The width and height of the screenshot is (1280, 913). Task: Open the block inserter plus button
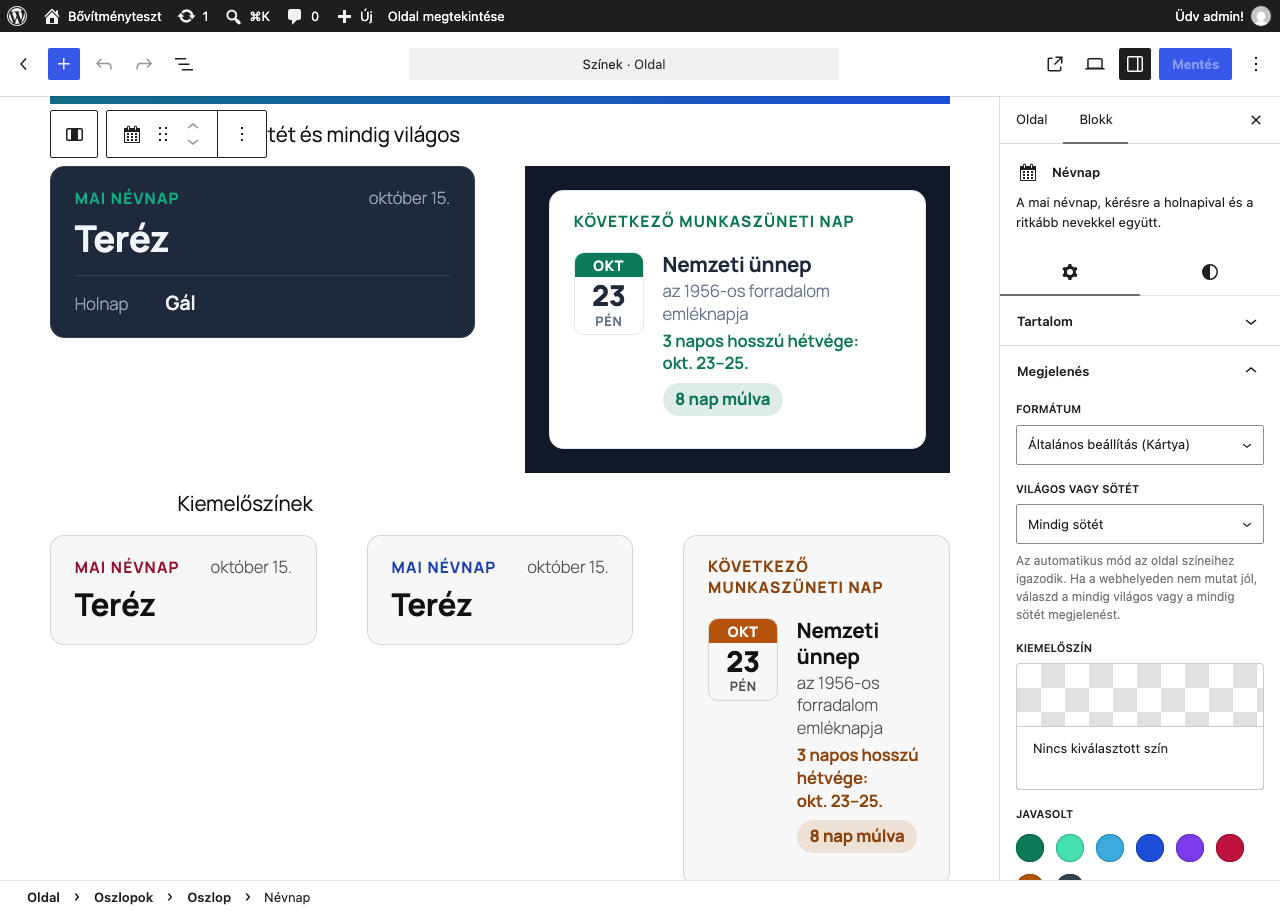[64, 64]
